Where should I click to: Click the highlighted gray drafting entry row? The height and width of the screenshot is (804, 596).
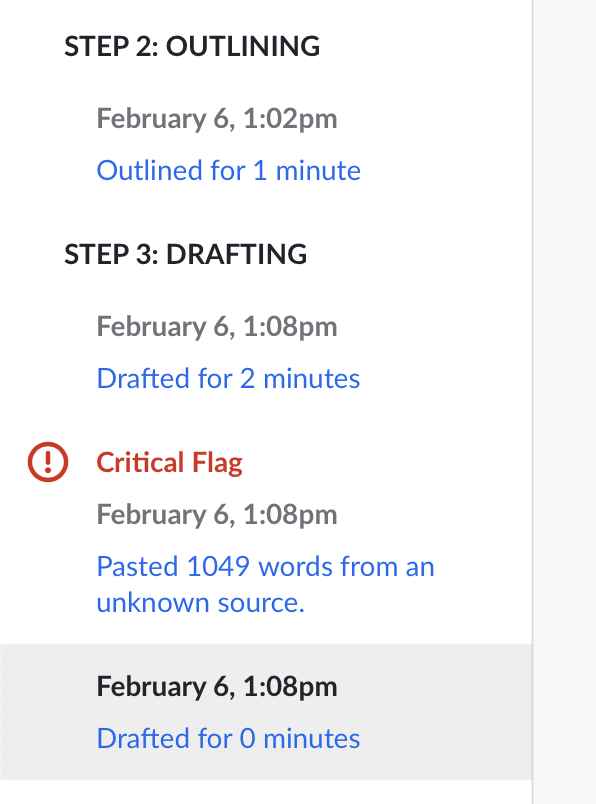point(266,712)
